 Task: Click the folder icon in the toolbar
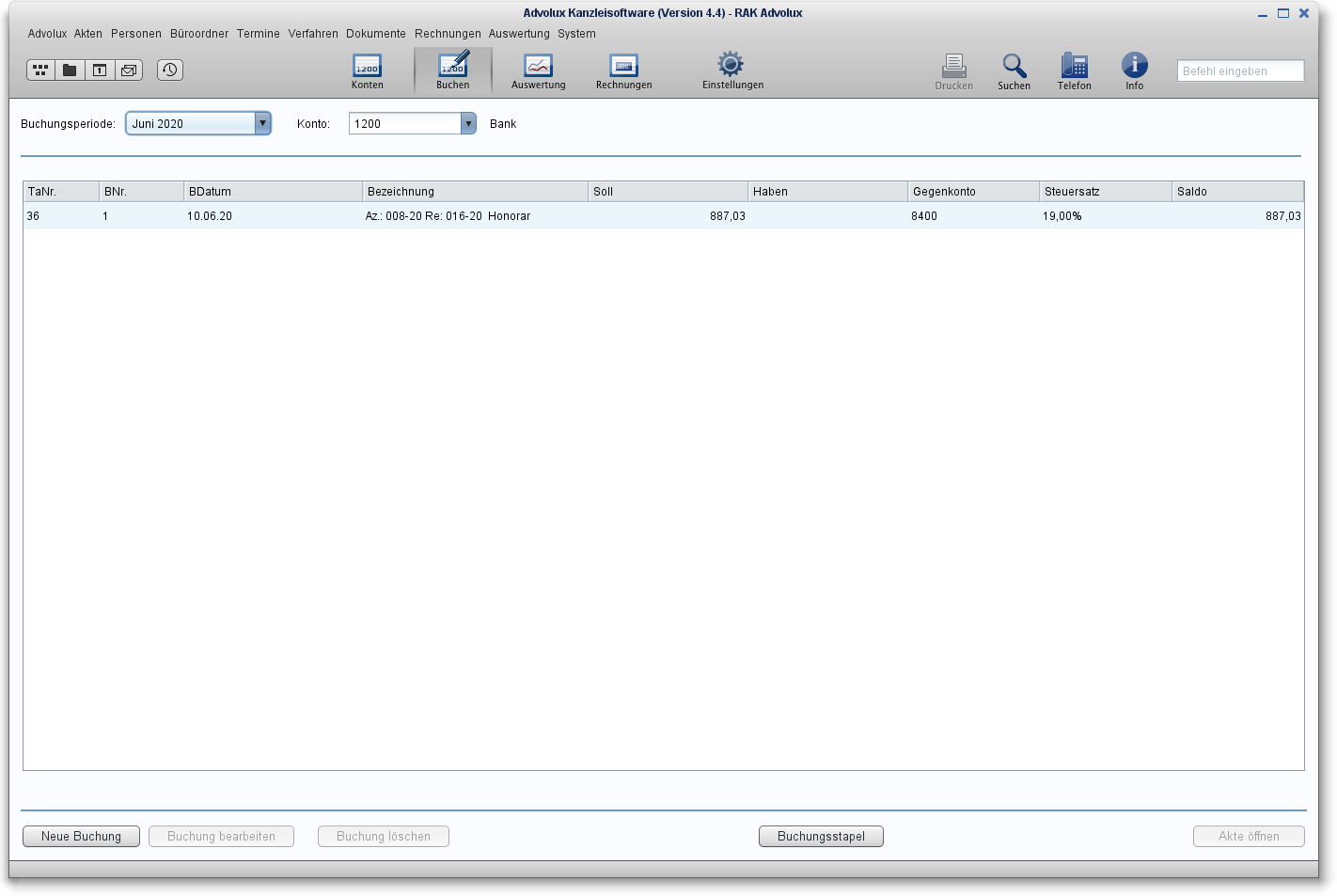[x=70, y=70]
